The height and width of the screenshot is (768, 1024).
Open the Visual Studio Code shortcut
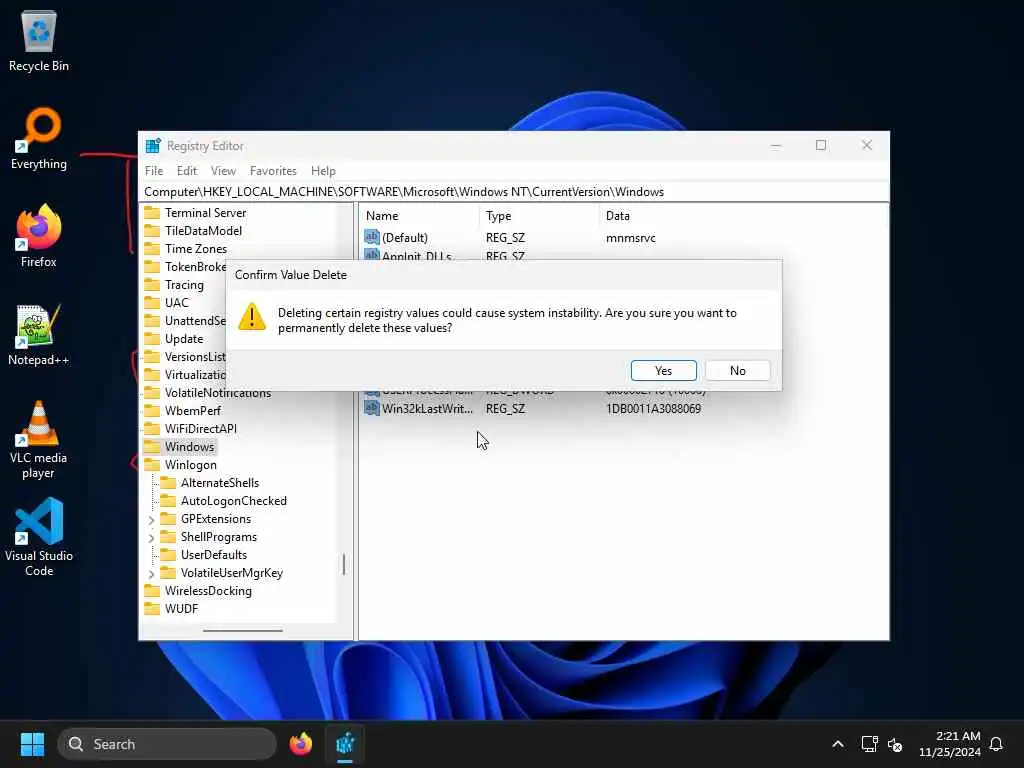coord(39,537)
